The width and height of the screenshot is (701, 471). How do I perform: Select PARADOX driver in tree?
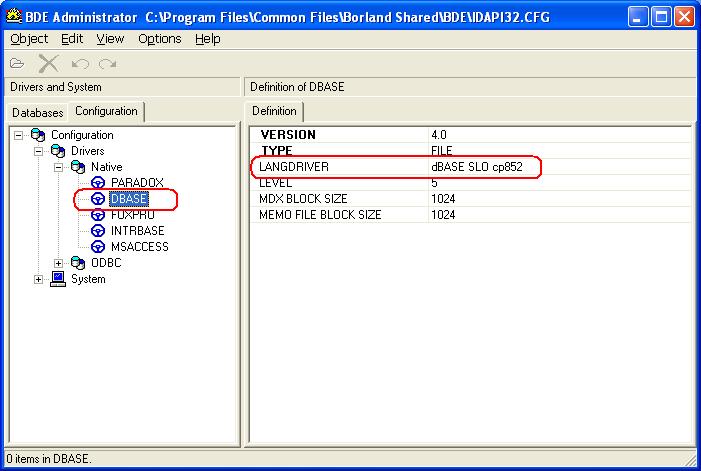point(137,182)
